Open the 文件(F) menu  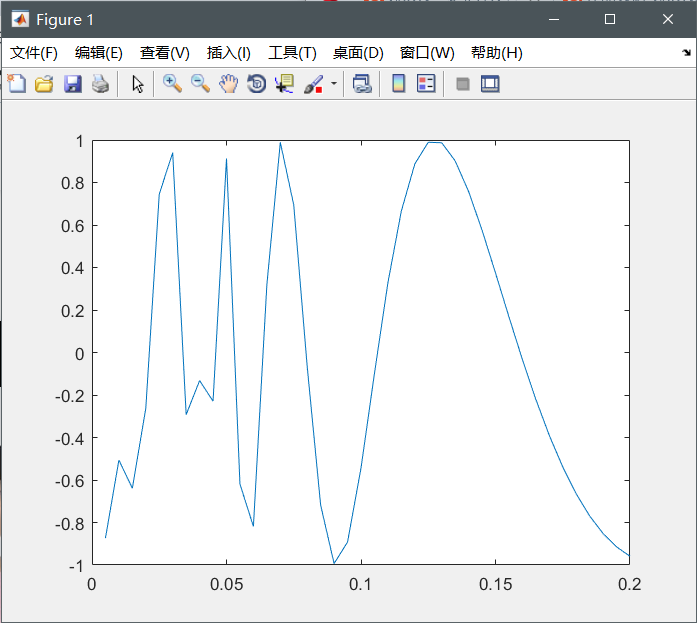[x=34, y=53]
